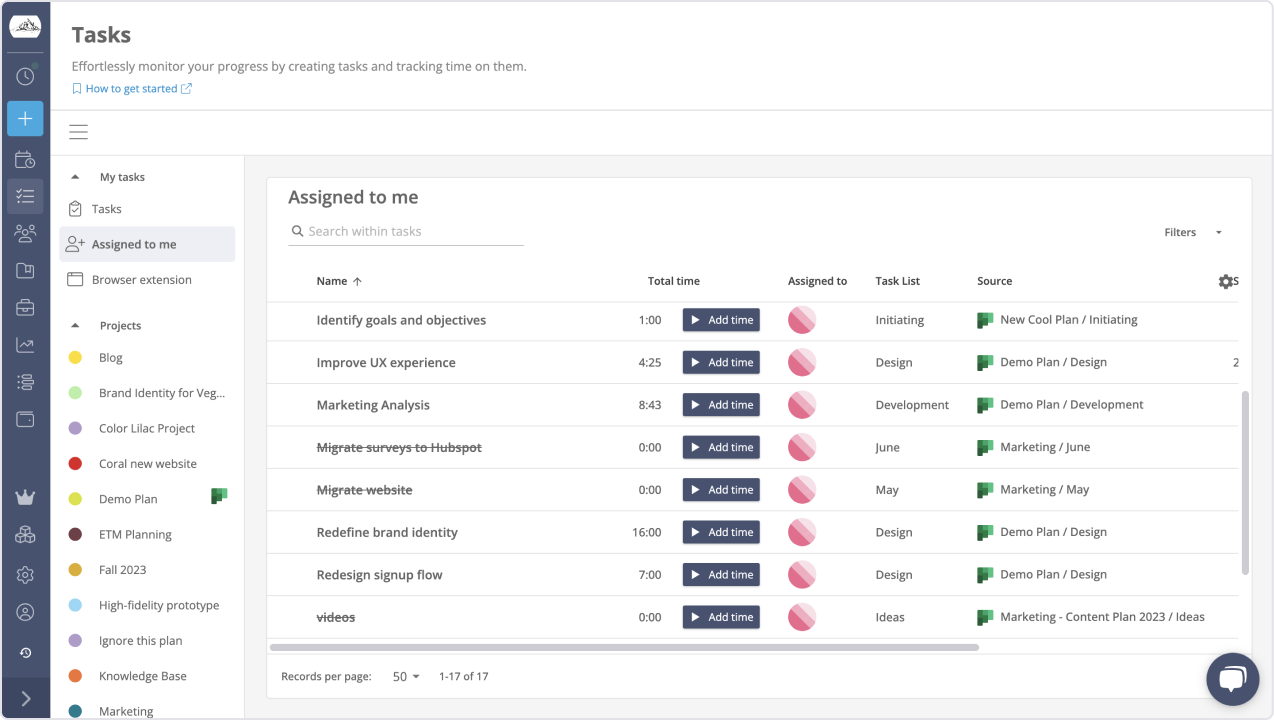
Task: Select the blue plus icon to add entry
Action: 25,118
